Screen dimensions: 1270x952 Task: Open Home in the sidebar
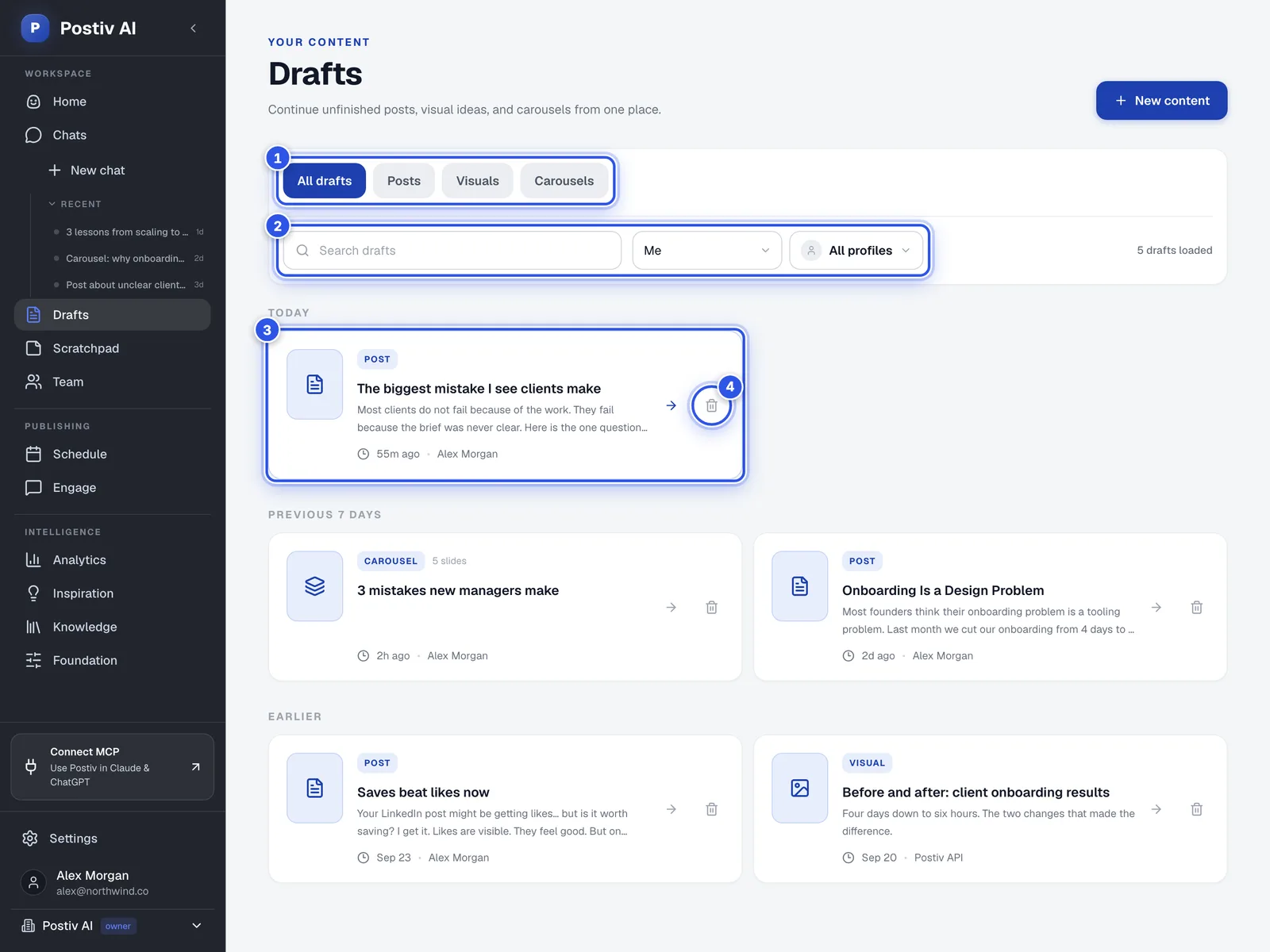(x=113, y=102)
